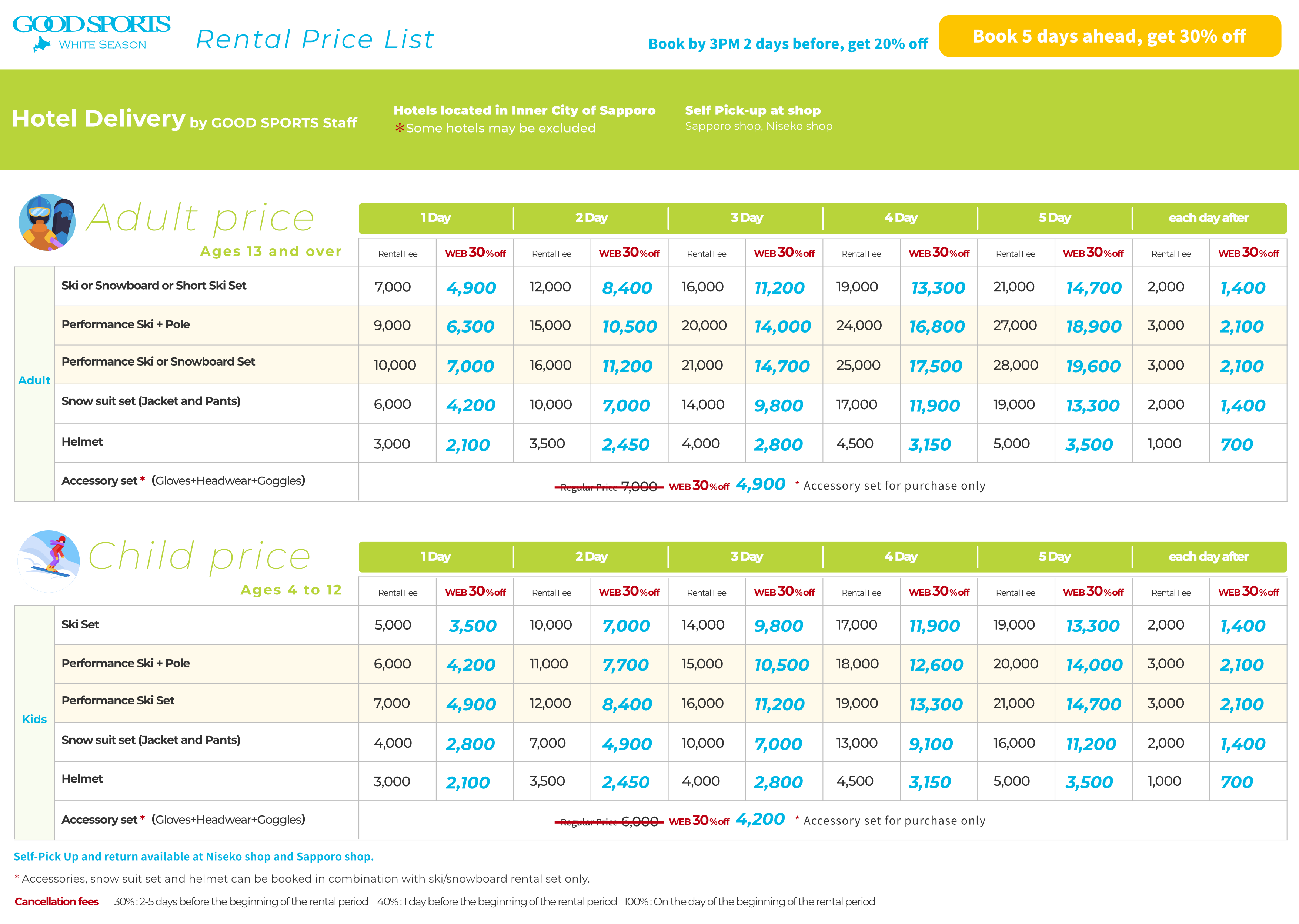Viewport: 1299px width, 924px height.
Task: Click 'Ages 13 and over' label
Action: 271,251
